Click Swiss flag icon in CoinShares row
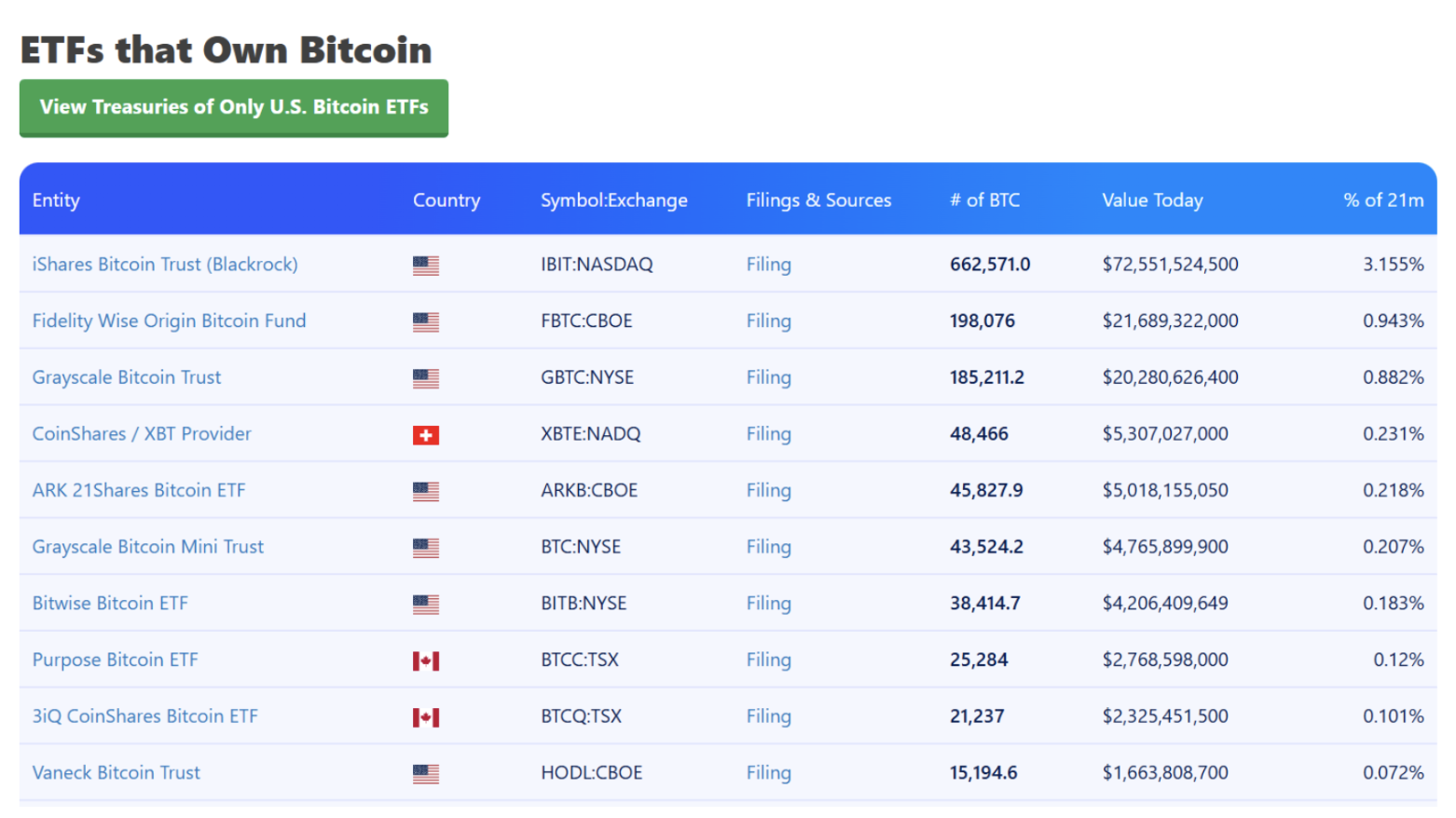Screen dimensions: 1456x818 tap(426, 435)
